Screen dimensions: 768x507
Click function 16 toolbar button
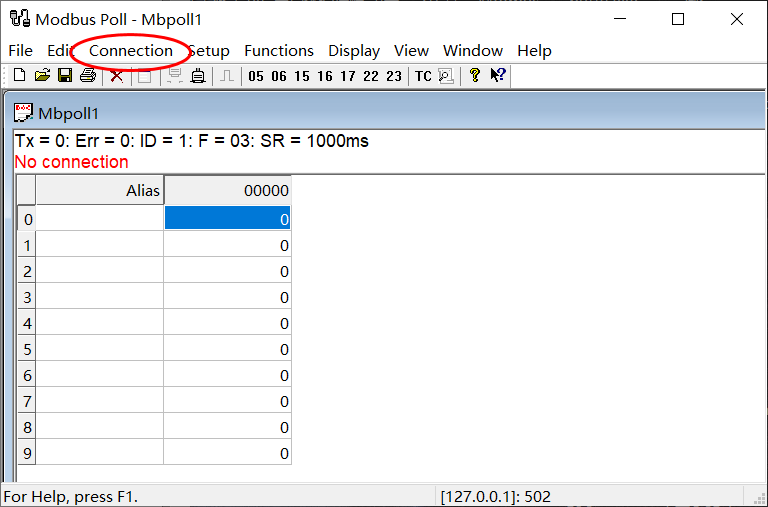(325, 76)
